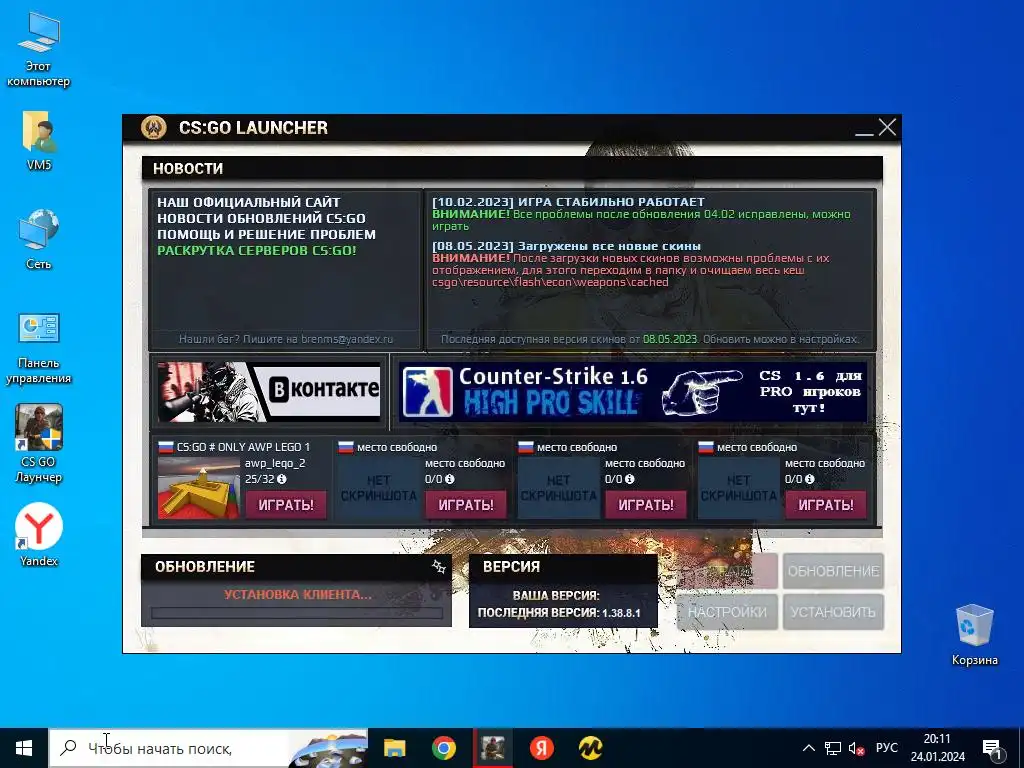Click the search highlights picture in taskbar search
The height and width of the screenshot is (768, 1024).
click(x=328, y=749)
